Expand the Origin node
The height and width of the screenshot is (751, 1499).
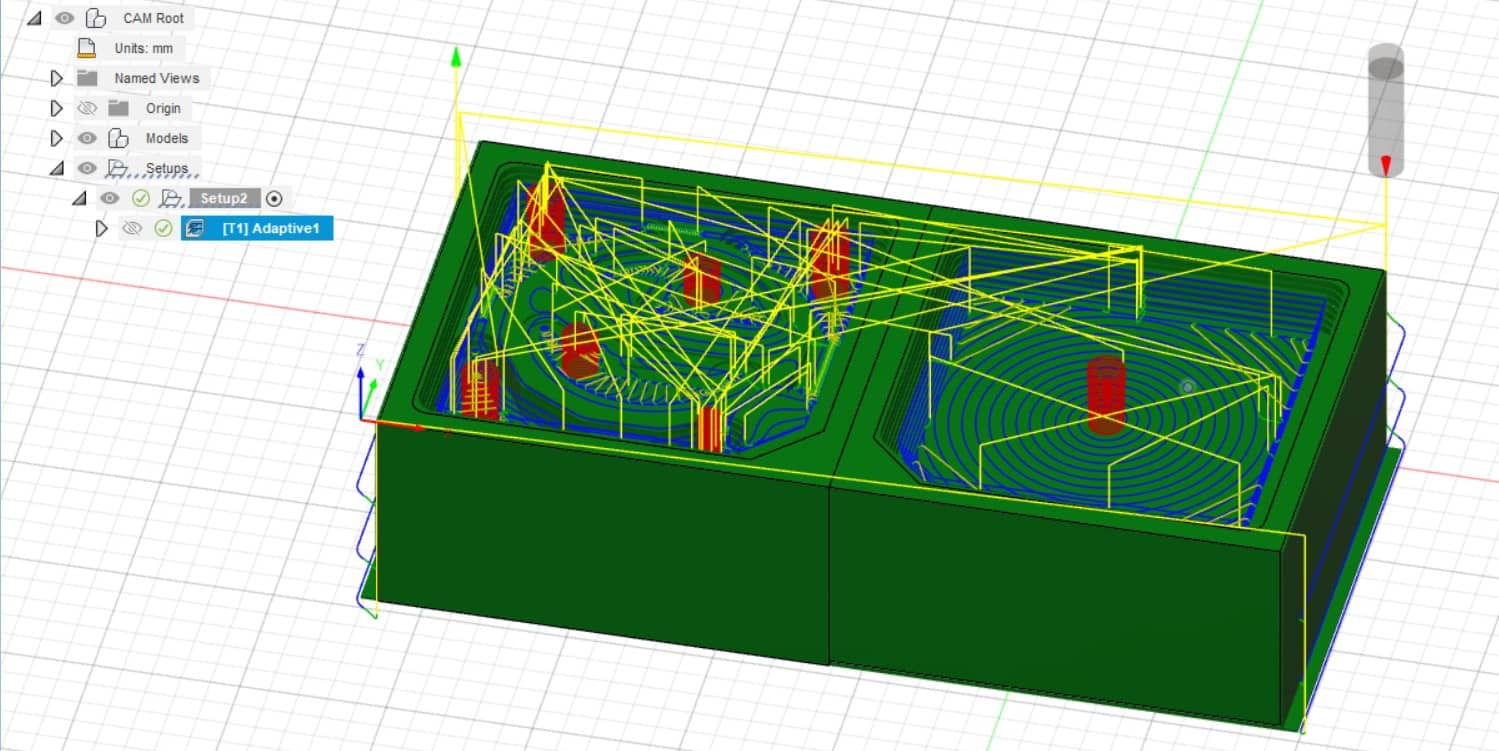click(x=57, y=108)
